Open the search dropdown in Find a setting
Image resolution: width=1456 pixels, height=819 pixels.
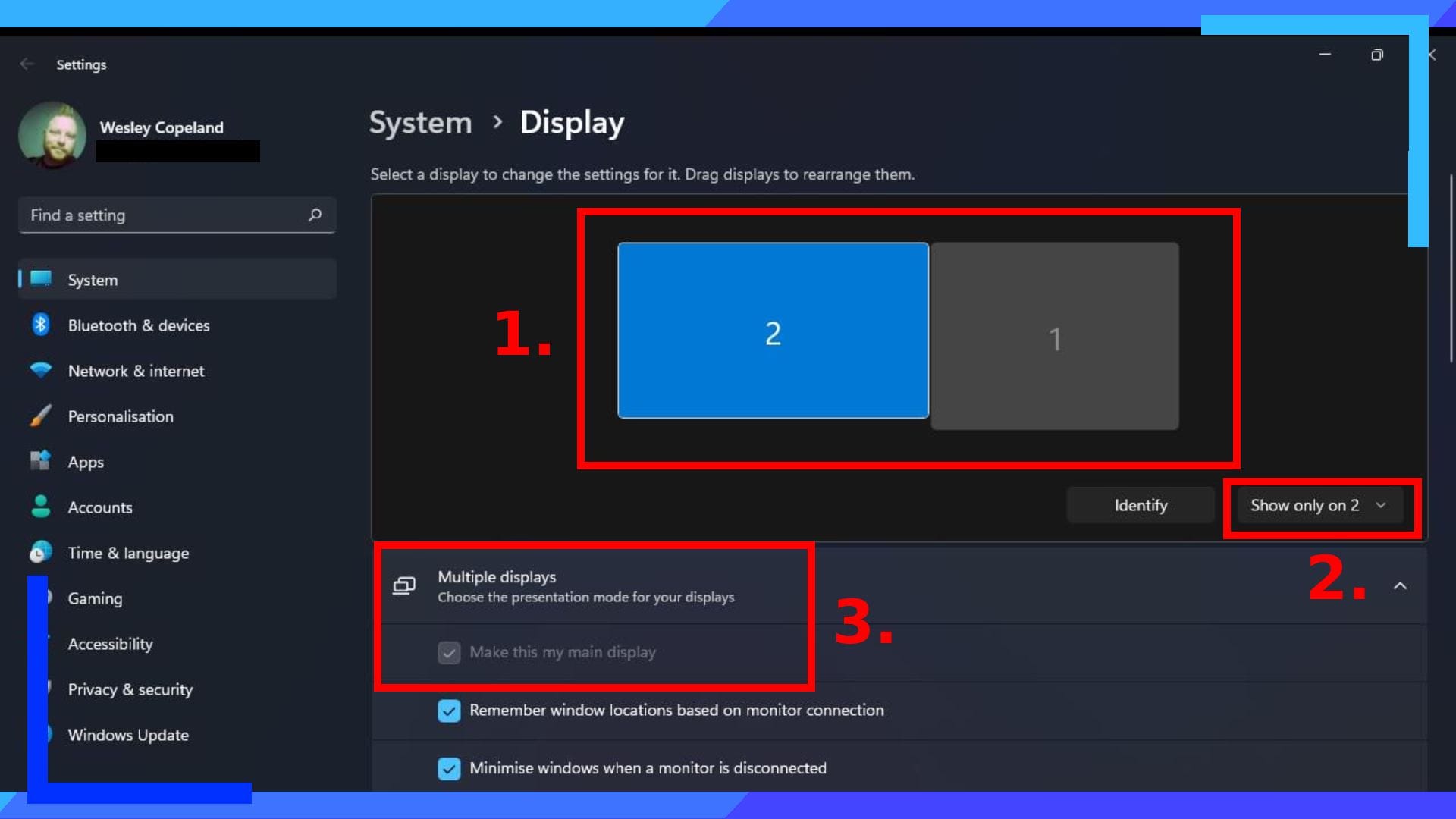point(315,215)
